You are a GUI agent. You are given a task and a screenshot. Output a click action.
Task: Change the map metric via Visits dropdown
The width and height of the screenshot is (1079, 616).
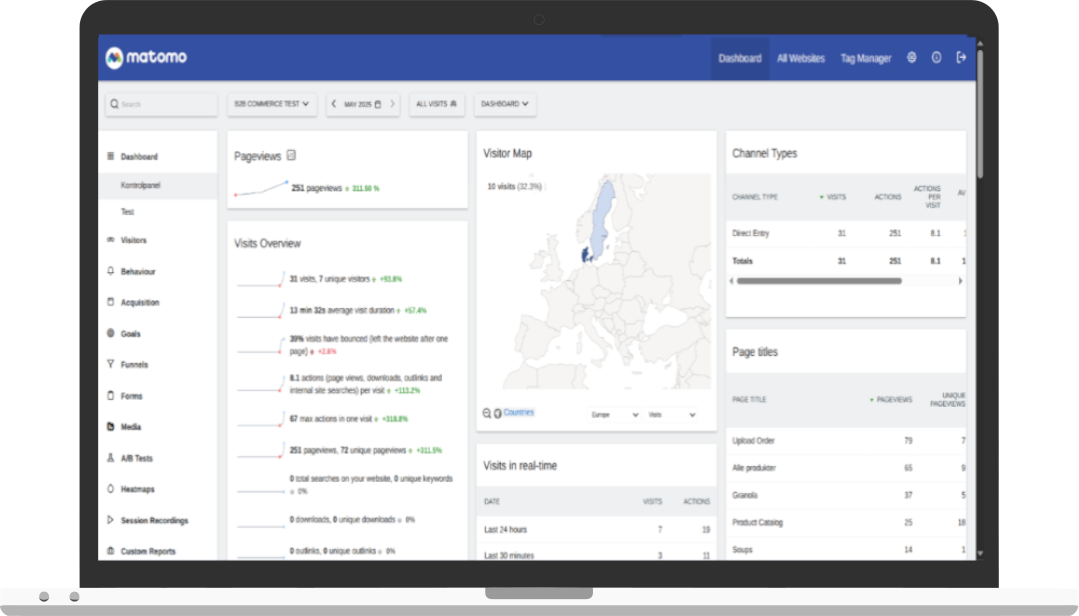point(668,413)
